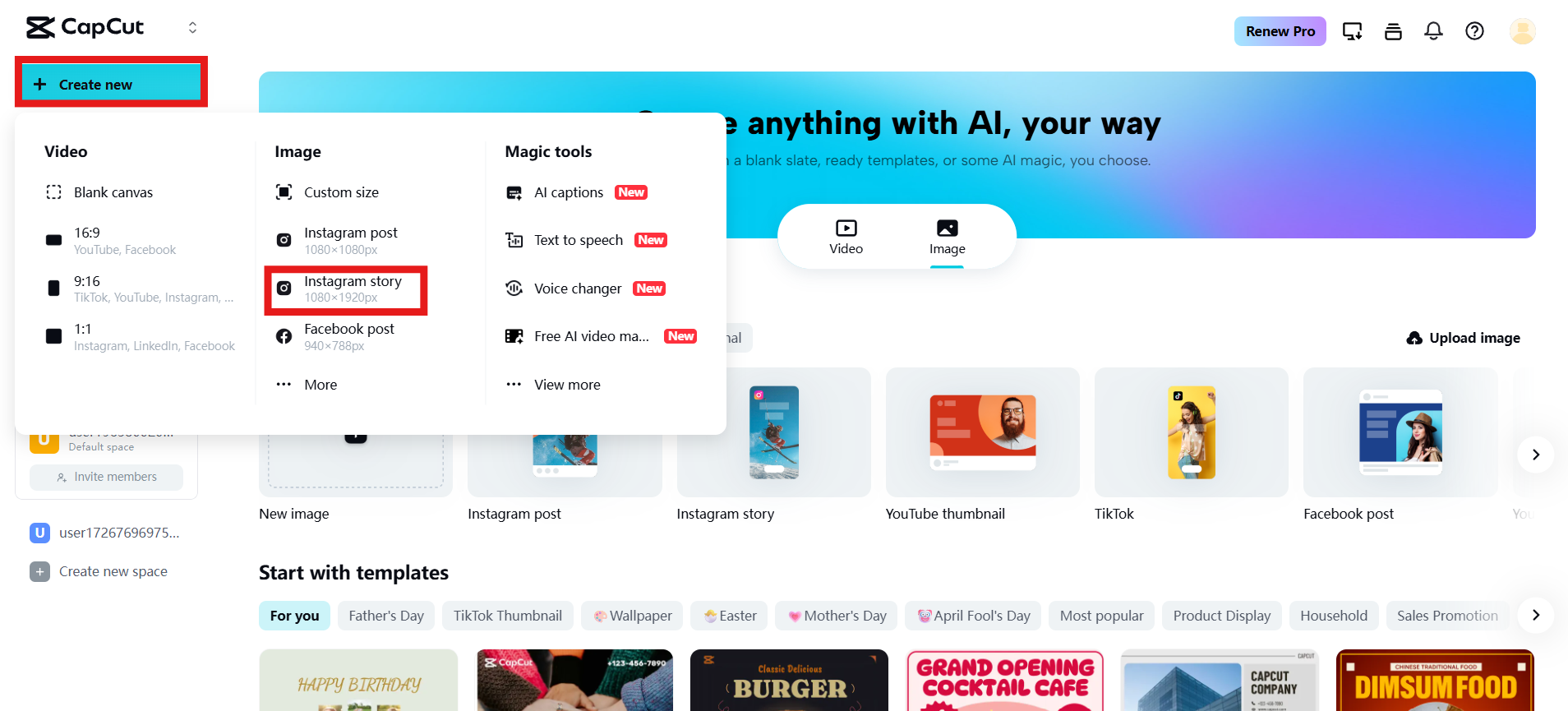This screenshot has height=711, width=1568.
Task: Select the Father's Day template category
Action: point(386,616)
